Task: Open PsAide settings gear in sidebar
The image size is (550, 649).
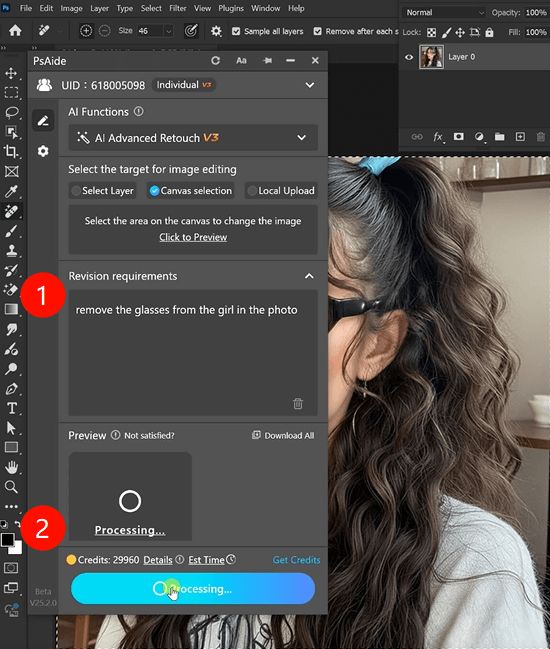Action: [43, 151]
